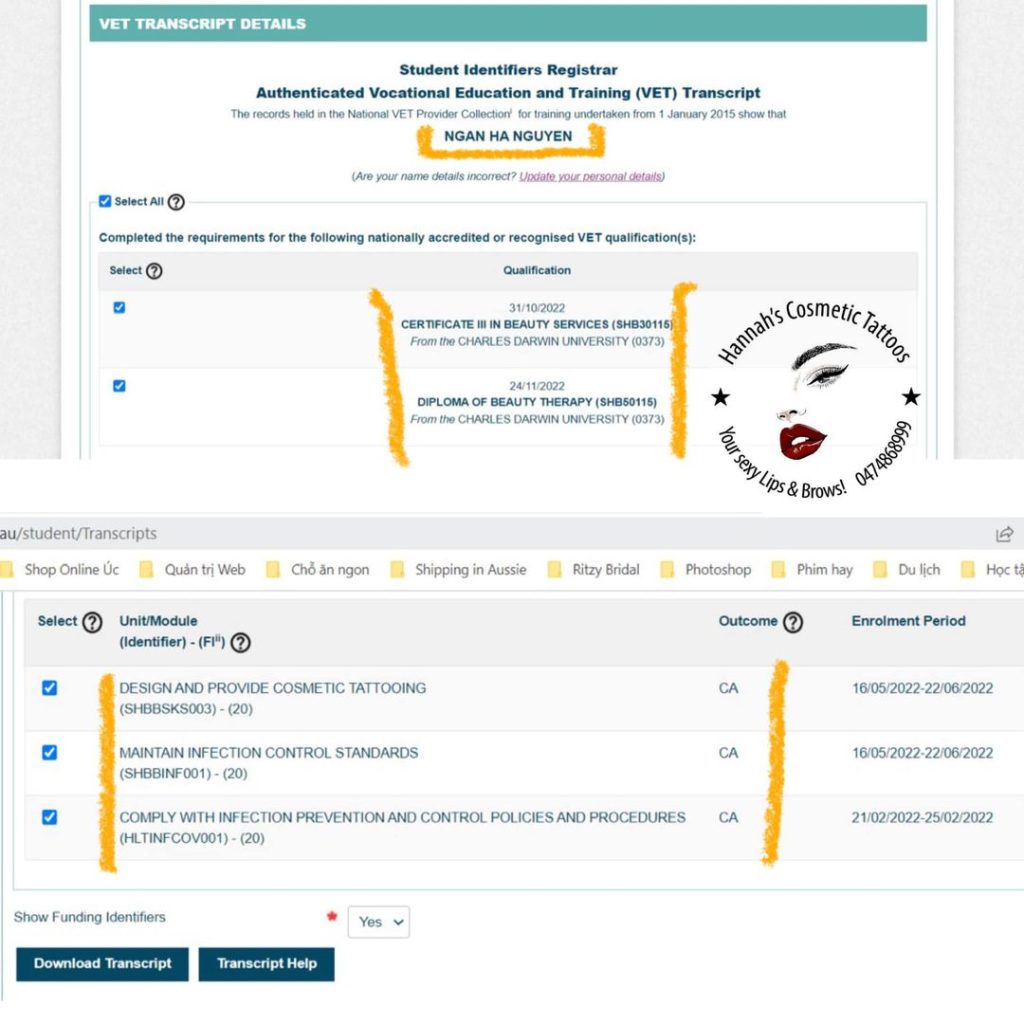
Task: Click the help icon beside Unit/Module Identifier
Action: (x=240, y=643)
